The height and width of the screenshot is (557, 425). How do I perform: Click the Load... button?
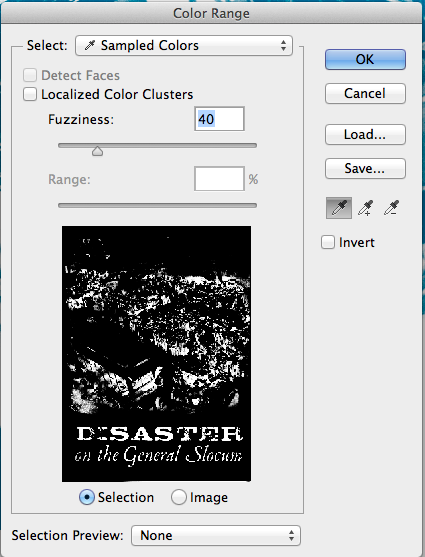click(x=365, y=134)
